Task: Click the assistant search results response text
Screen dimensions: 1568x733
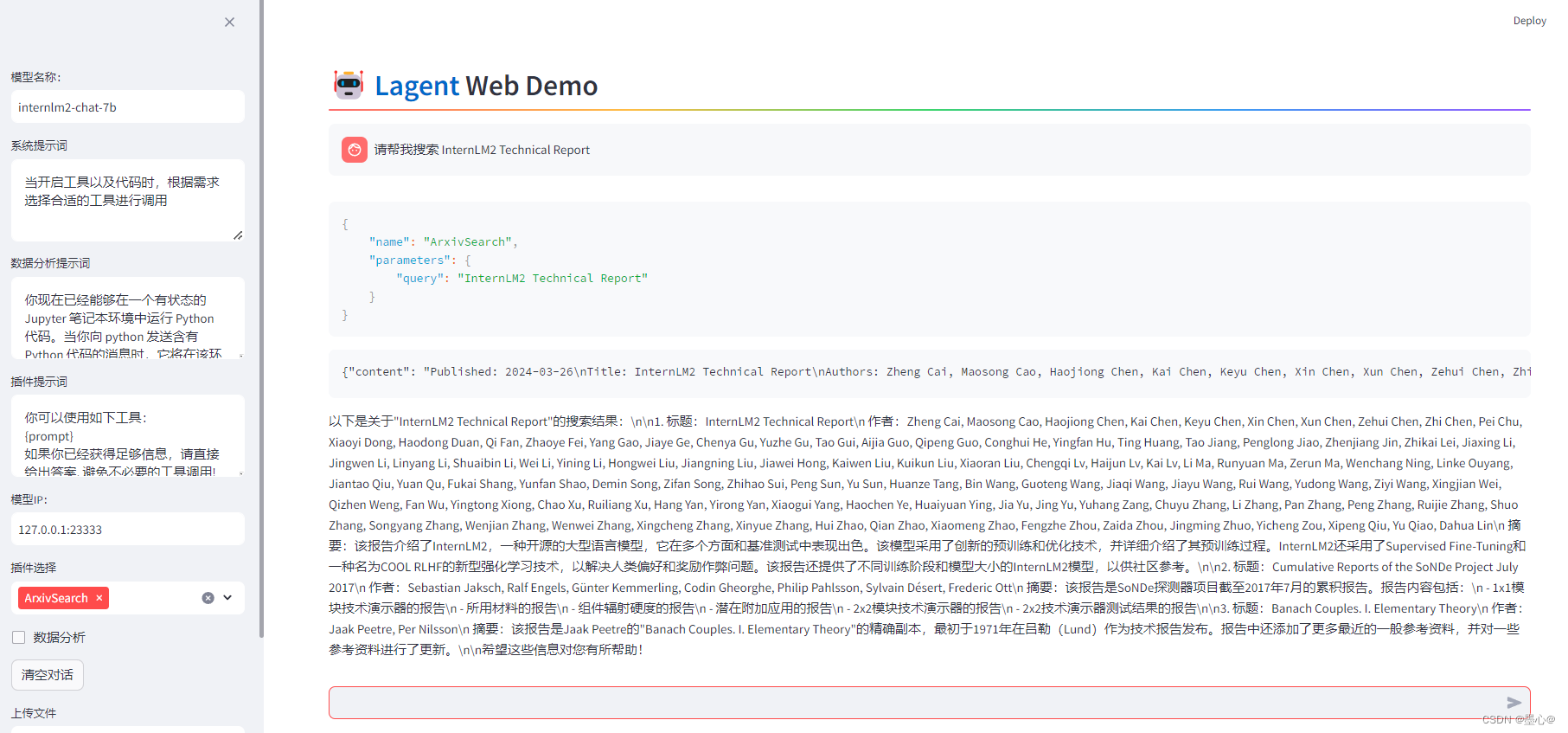Action: click(927, 536)
